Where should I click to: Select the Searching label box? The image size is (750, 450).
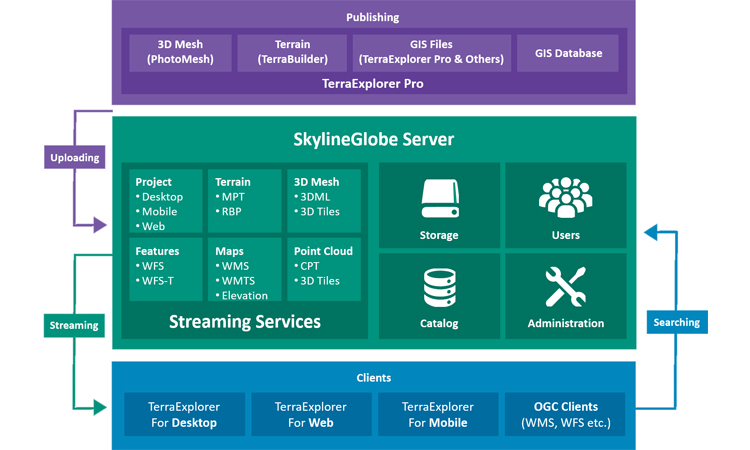677,322
